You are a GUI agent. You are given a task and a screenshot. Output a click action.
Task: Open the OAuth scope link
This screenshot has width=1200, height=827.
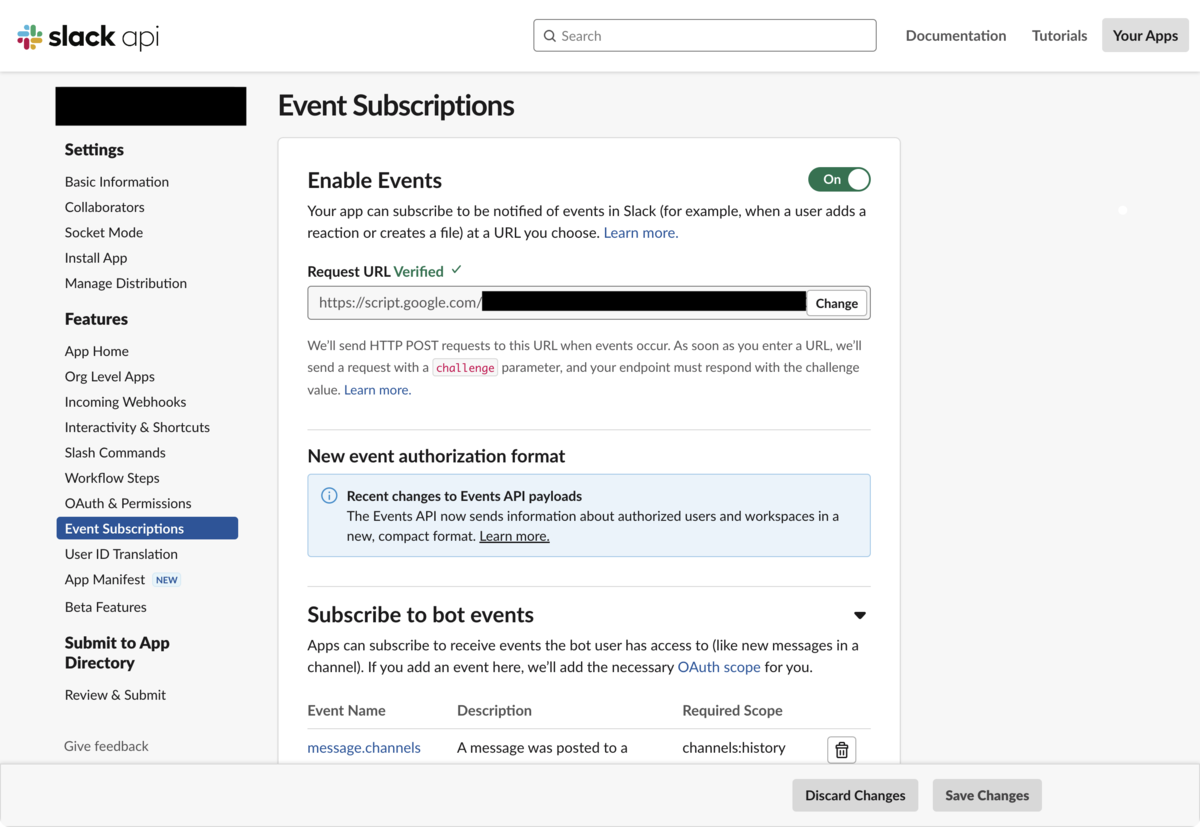point(719,667)
